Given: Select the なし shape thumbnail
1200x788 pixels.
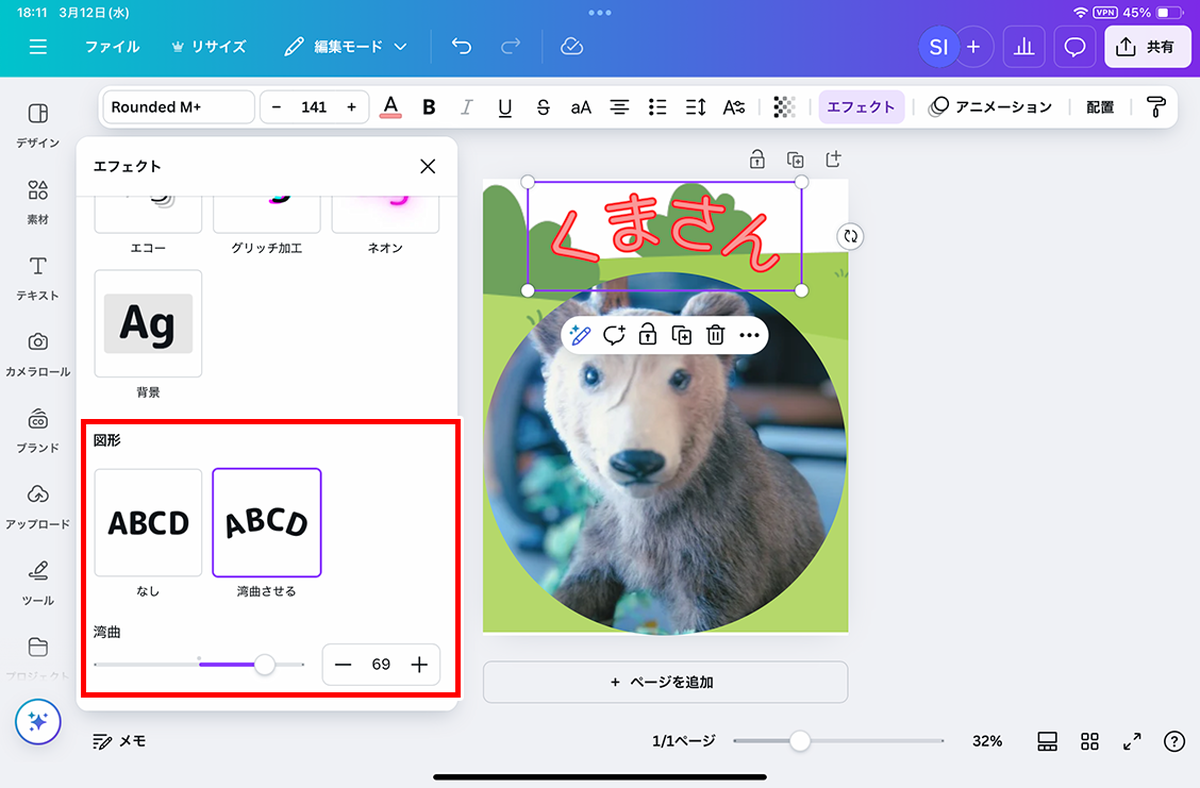Looking at the screenshot, I should [148, 522].
